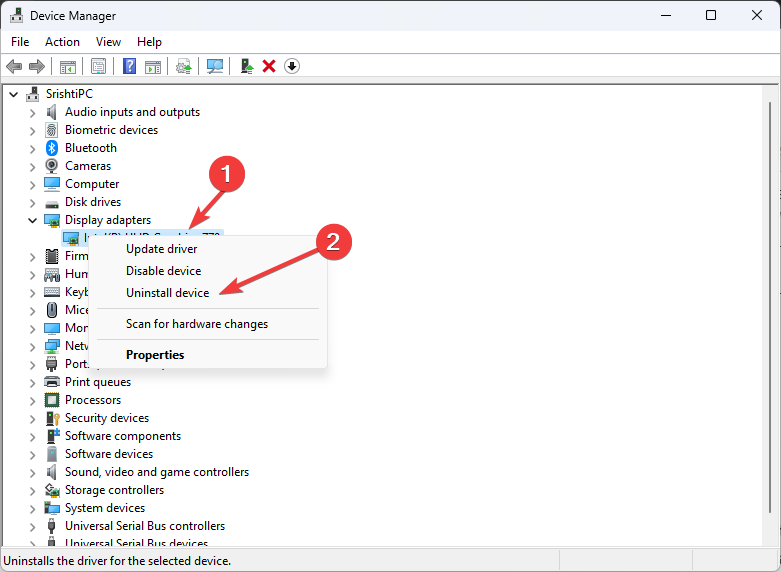Click the Enable device toolbar icon

click(x=247, y=66)
